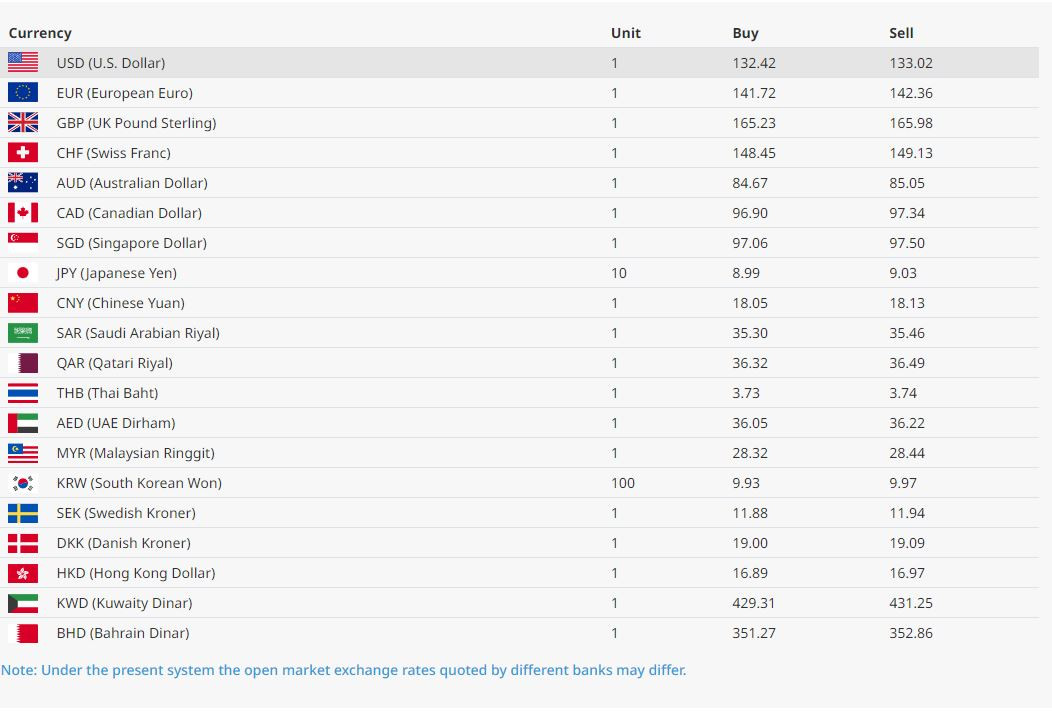The width and height of the screenshot is (1052, 715).
Task: Click the BHD sell rate 352.86
Action: click(910, 633)
